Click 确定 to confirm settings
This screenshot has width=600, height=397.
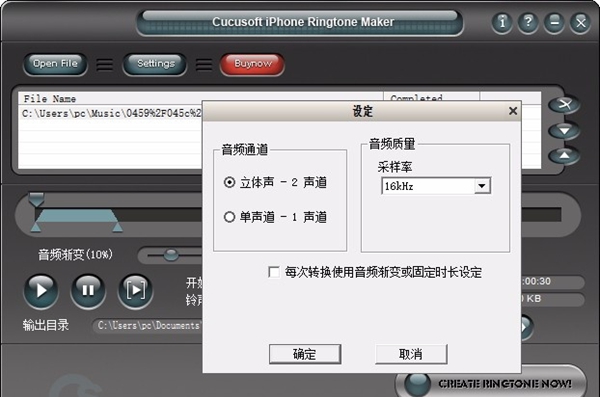pyautogui.click(x=305, y=354)
